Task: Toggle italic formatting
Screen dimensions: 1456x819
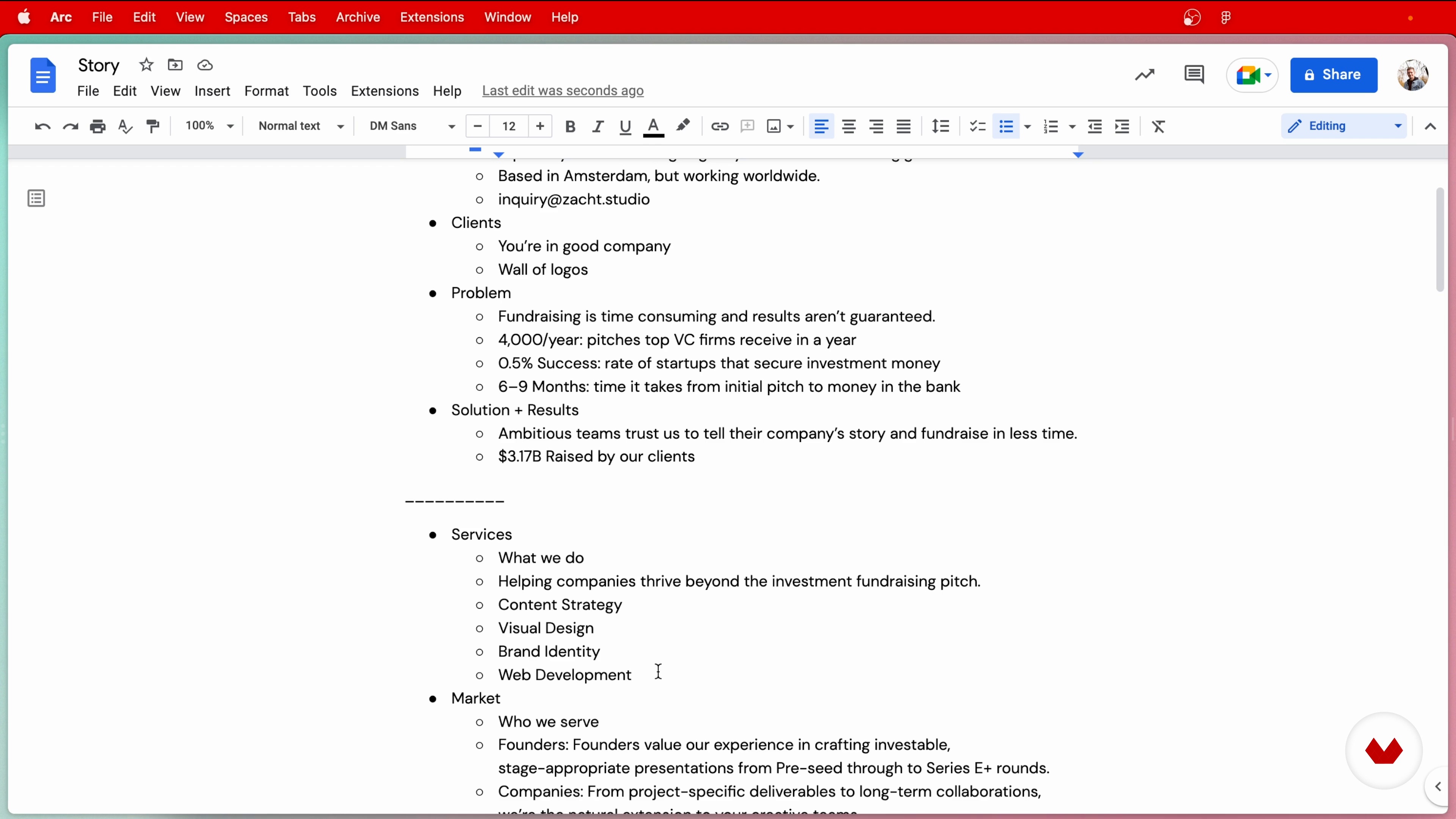Action: pyautogui.click(x=598, y=126)
